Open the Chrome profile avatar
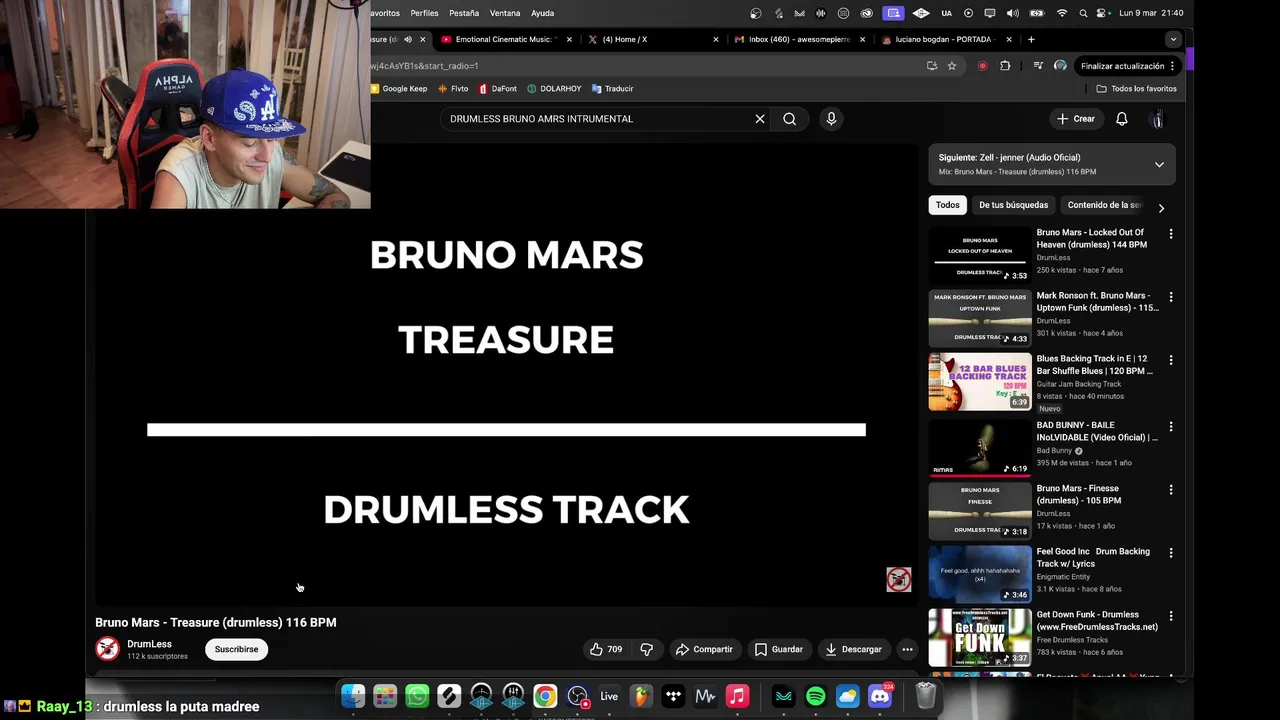1280x720 pixels. pyautogui.click(x=1060, y=66)
